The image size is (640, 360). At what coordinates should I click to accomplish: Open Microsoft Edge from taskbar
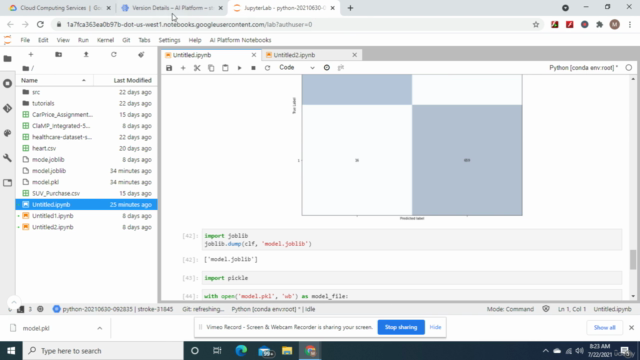[241, 351]
